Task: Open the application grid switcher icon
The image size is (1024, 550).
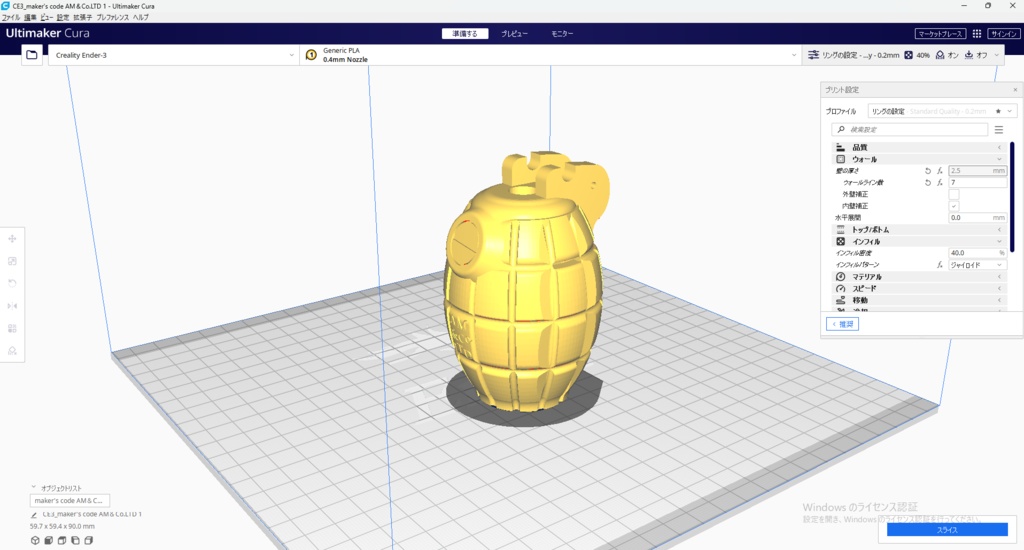Action: (977, 34)
